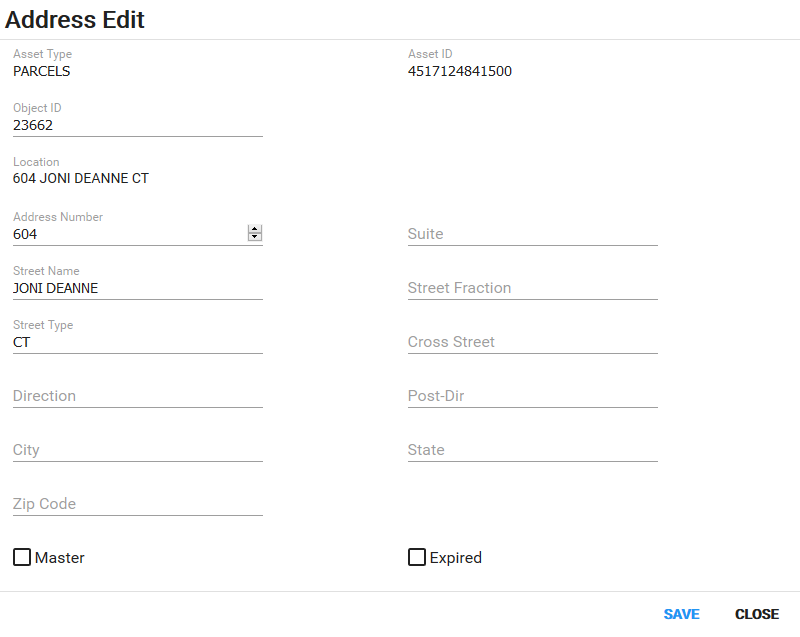
Task: Click into the Cross Street field
Action: [x=532, y=342]
